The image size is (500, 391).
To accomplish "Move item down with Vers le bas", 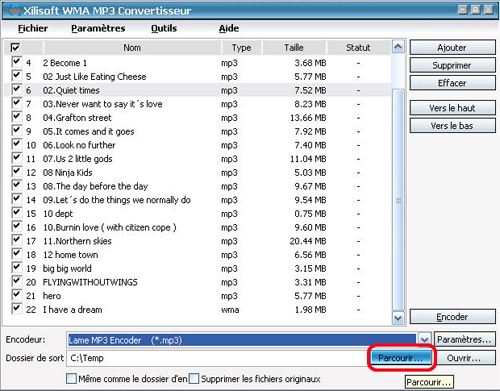I will tap(452, 125).
